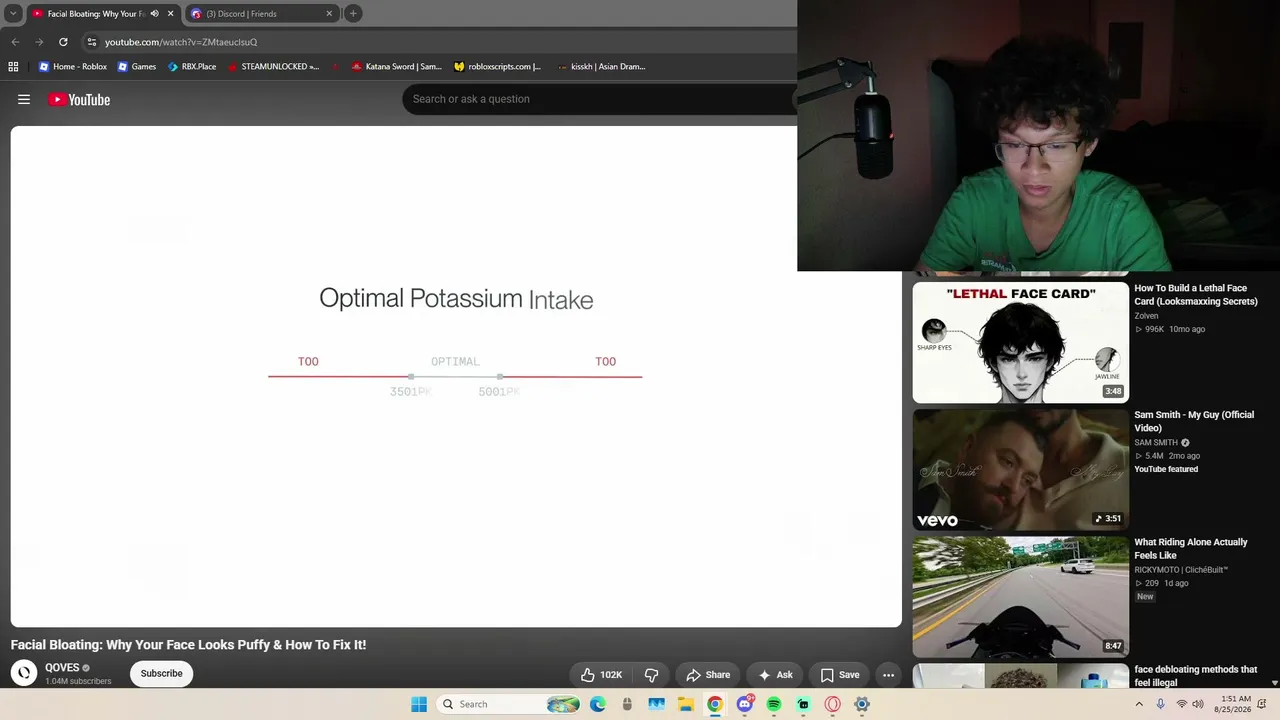Open the RICKYMOTO channel name
Viewport: 1280px width, 720px height.
click(1181, 570)
